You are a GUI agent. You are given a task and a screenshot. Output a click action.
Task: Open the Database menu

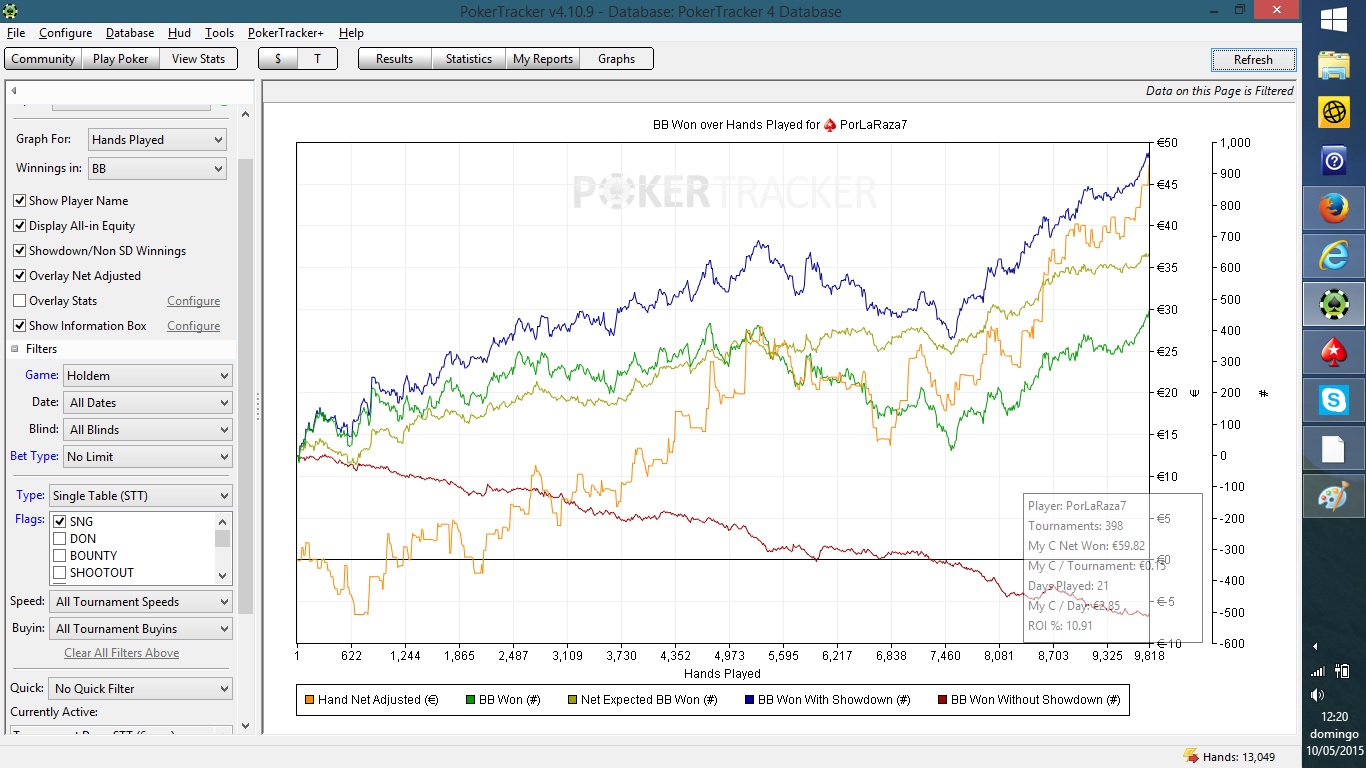[130, 33]
